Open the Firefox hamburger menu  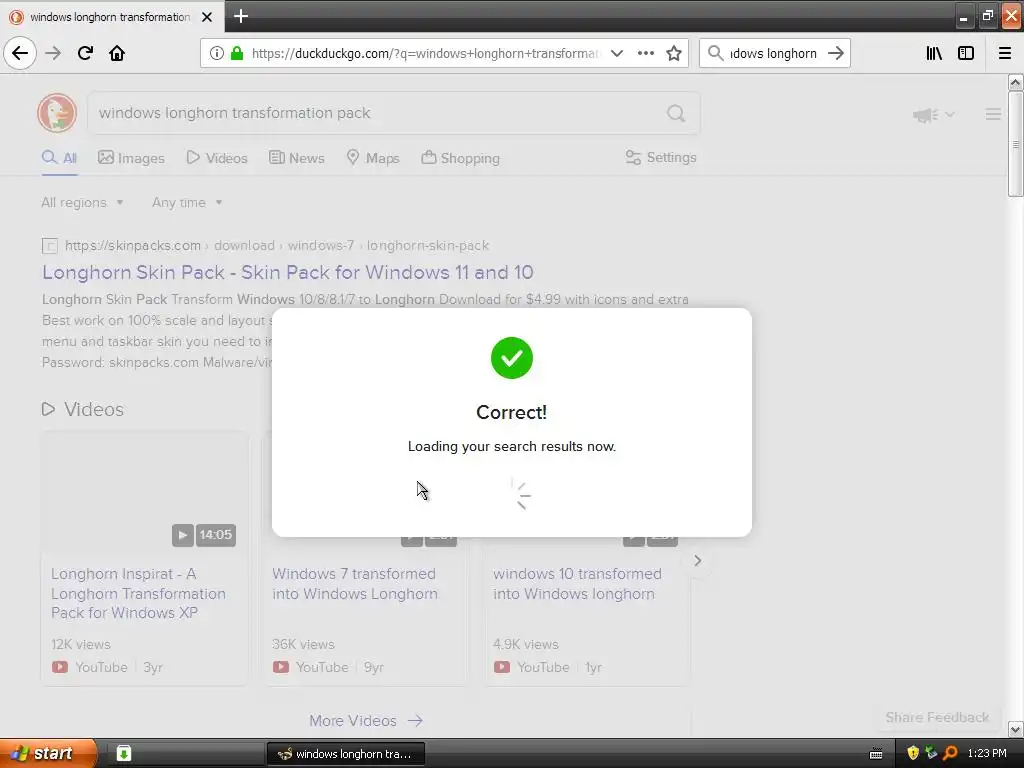click(x=1005, y=53)
